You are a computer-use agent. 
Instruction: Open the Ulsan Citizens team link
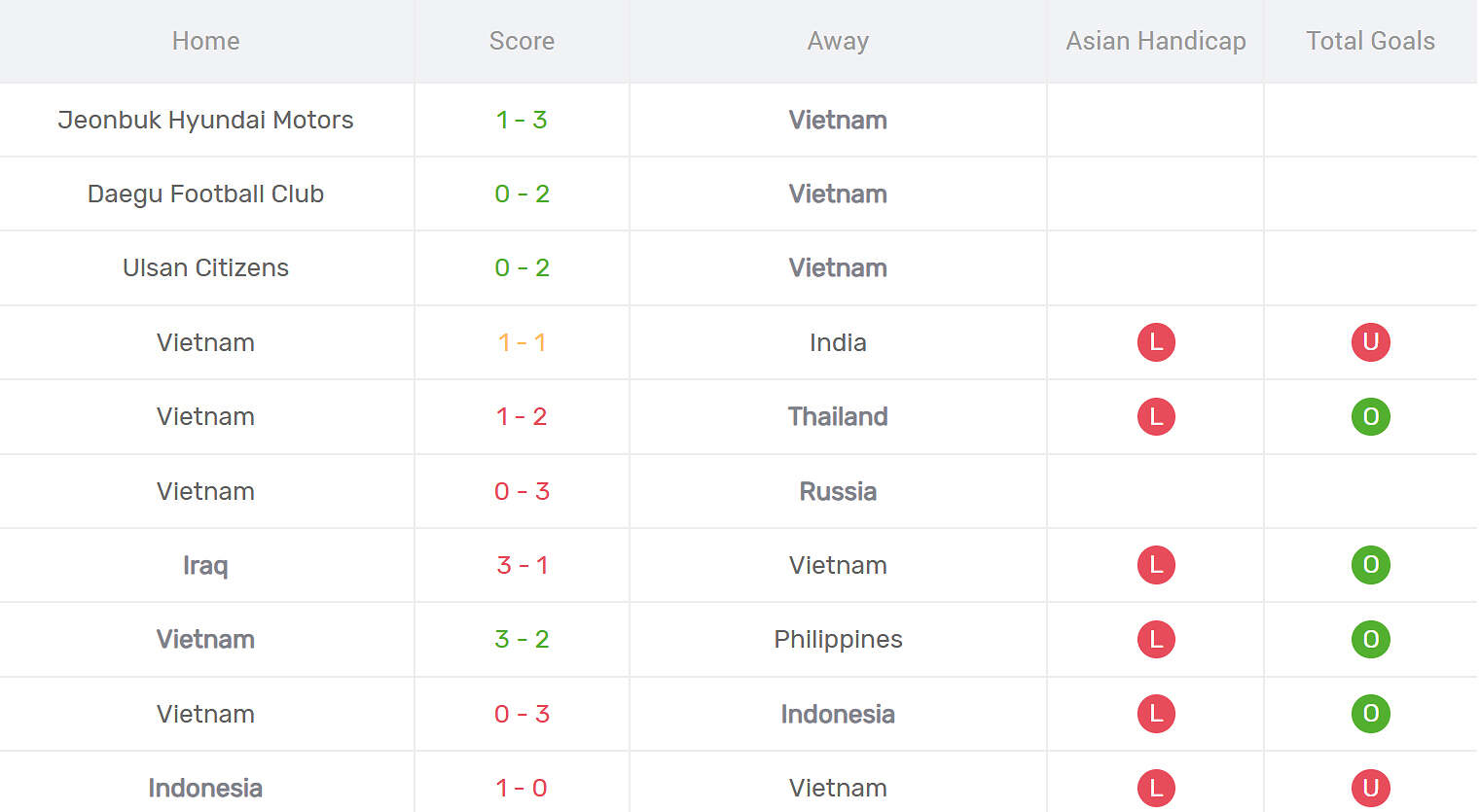(x=205, y=267)
